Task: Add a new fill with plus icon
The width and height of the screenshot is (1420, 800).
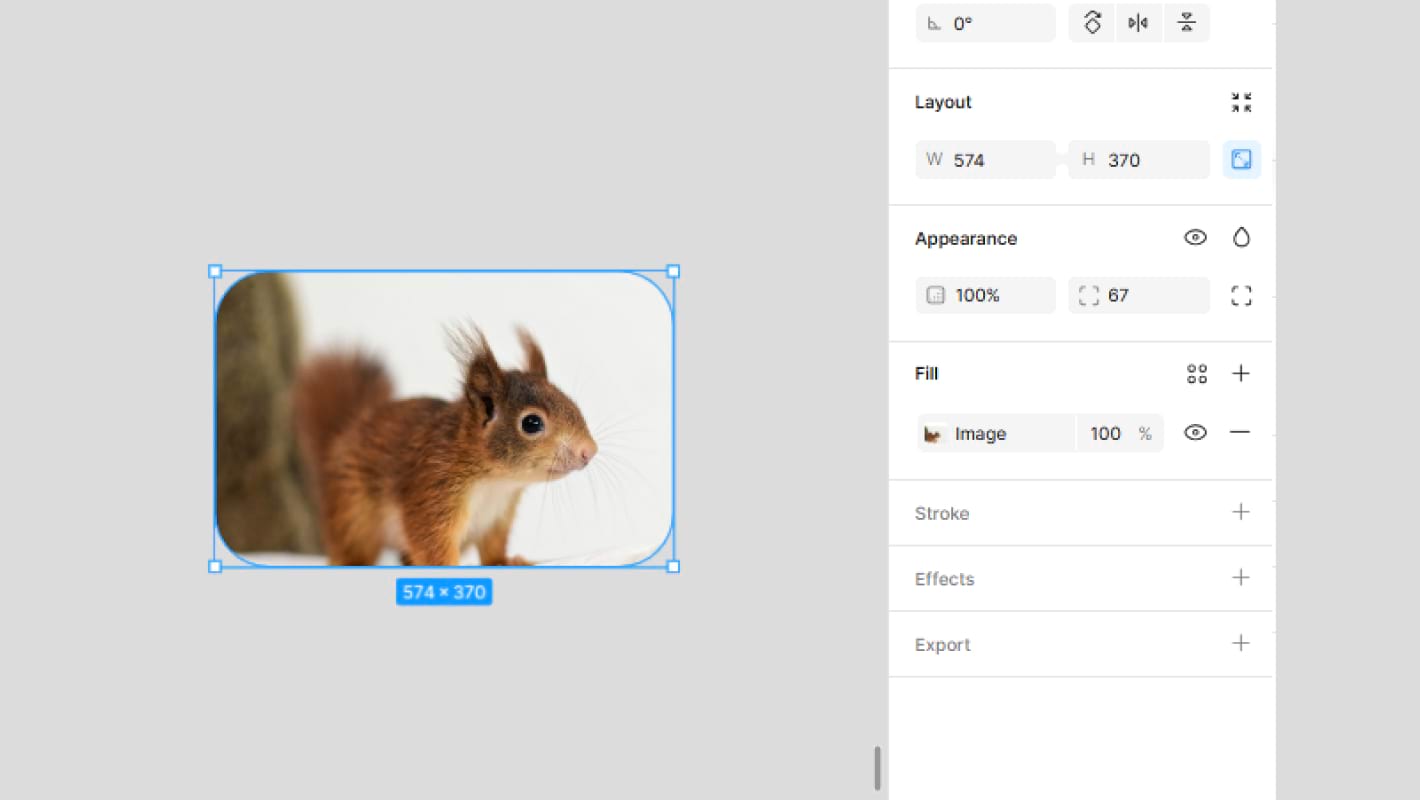Action: point(1241,373)
